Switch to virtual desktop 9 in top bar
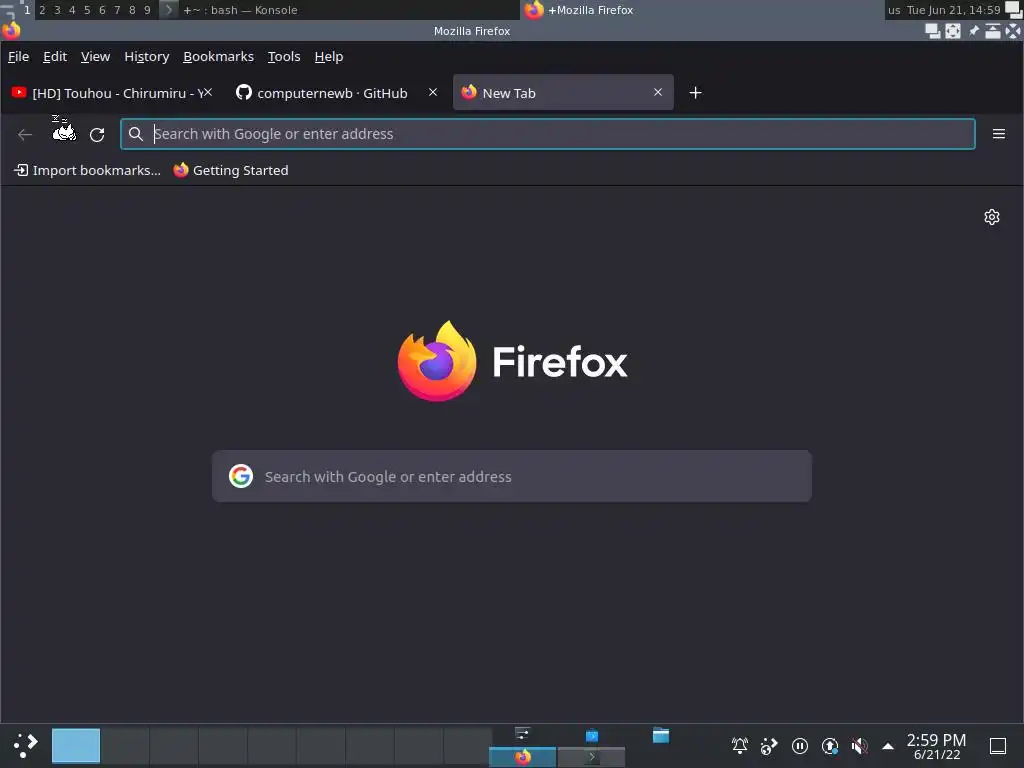Image resolution: width=1024 pixels, height=768 pixels. [147, 10]
